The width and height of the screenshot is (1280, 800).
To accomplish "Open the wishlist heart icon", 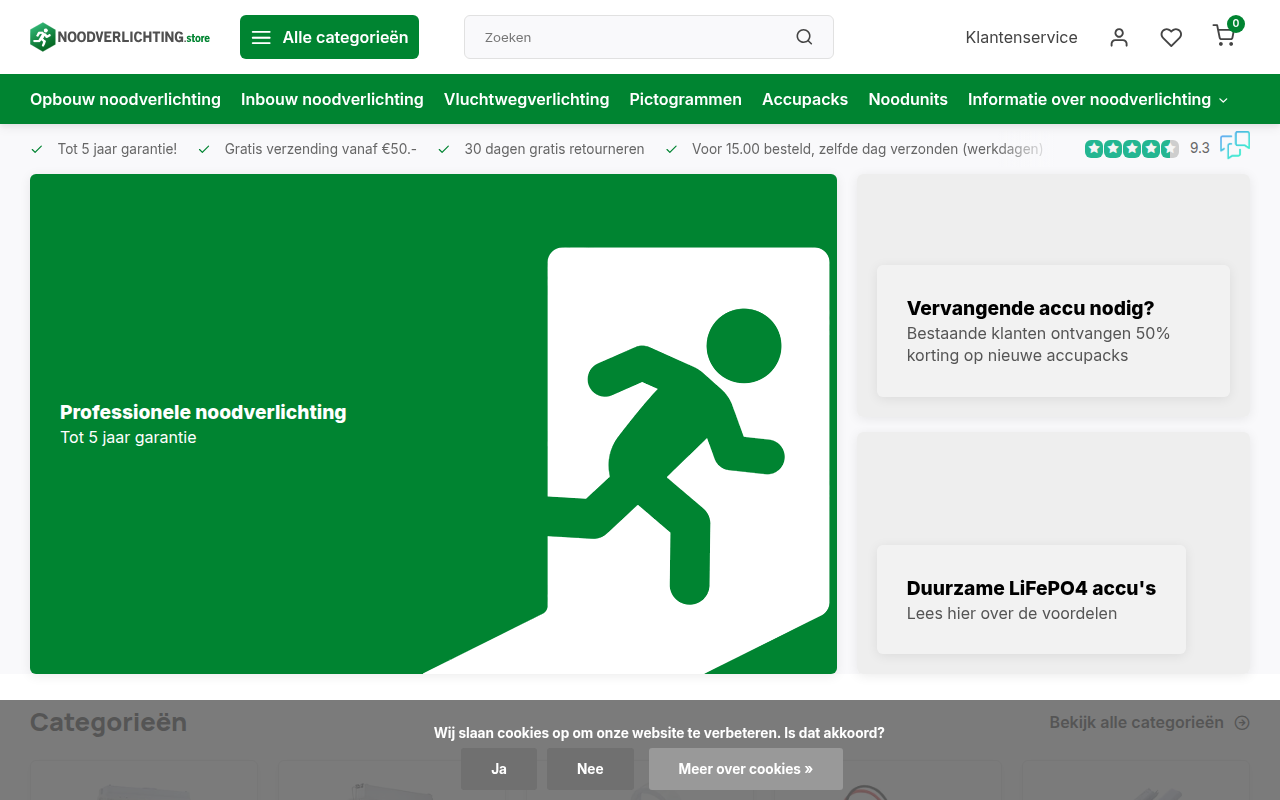I will tap(1171, 37).
